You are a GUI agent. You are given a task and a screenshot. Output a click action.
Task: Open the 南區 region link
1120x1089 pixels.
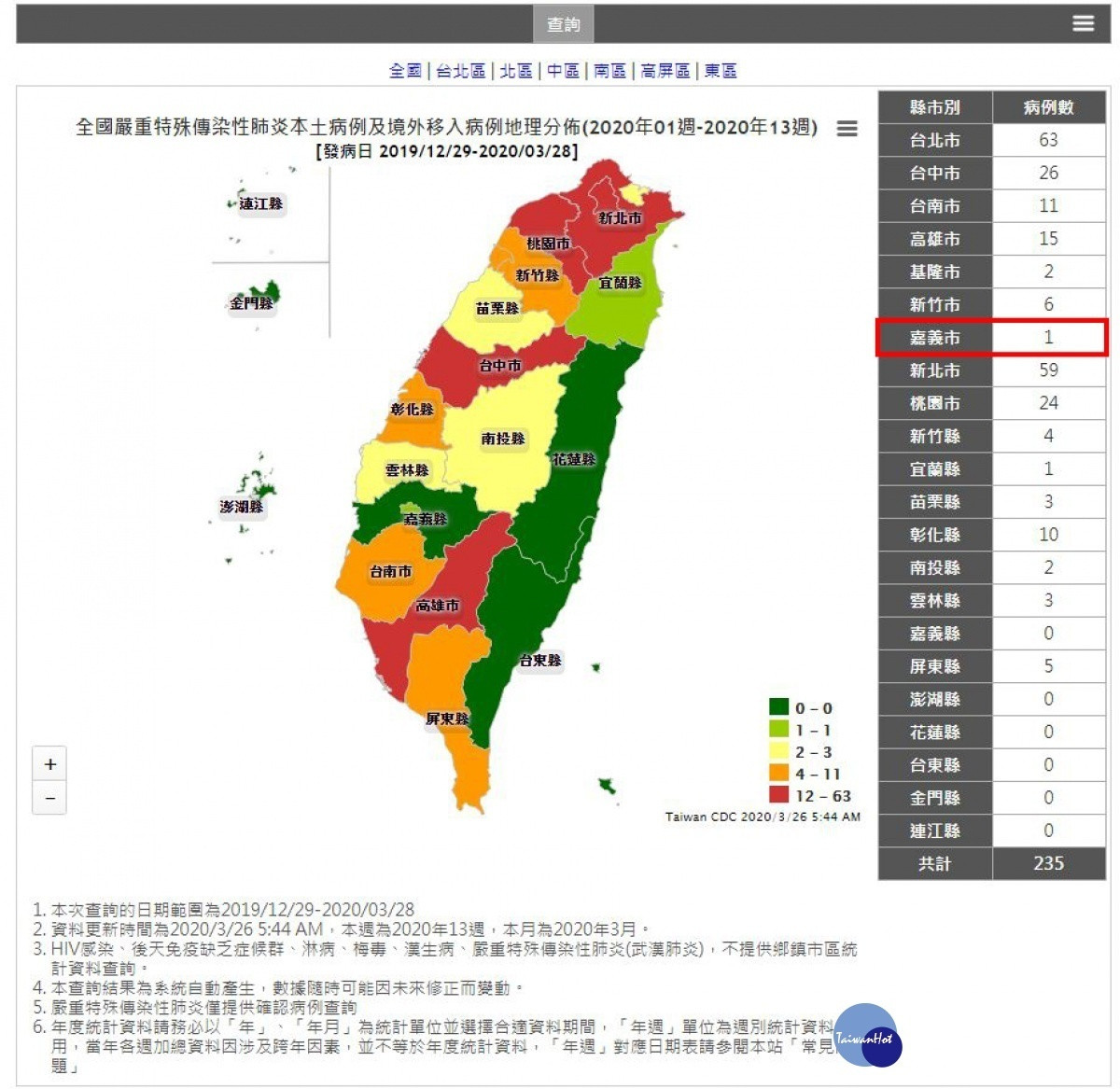click(x=609, y=71)
